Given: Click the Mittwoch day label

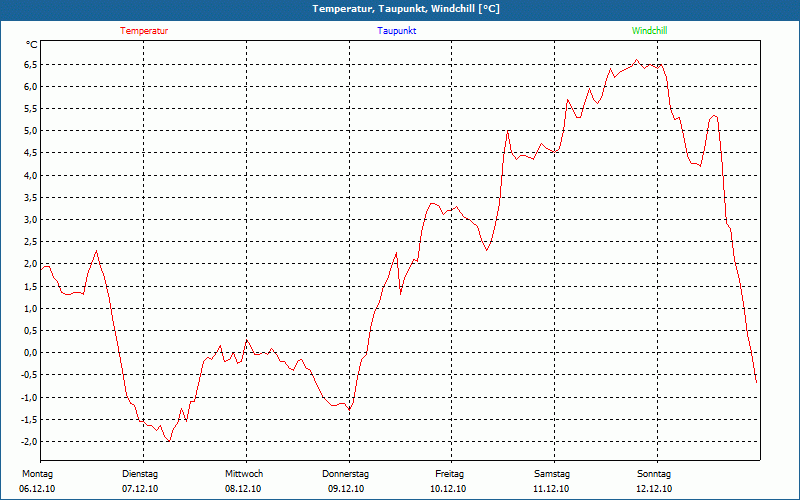Looking at the screenshot, I should tap(244, 474).
